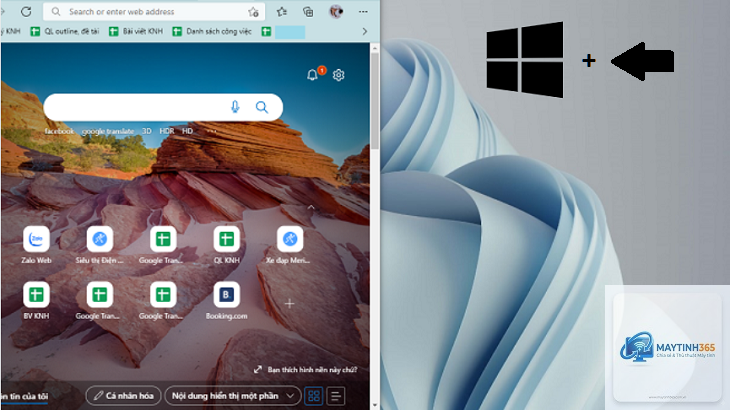Click the Cá nhân hóa button

click(x=123, y=396)
